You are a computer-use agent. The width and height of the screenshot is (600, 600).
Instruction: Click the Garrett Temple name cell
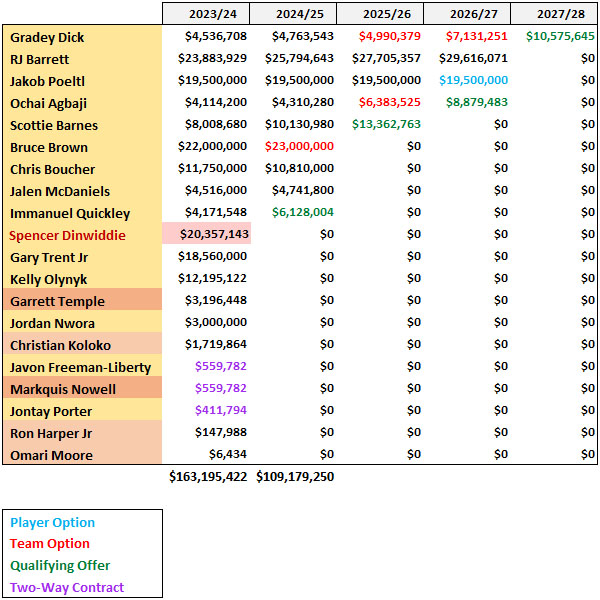pos(82,301)
